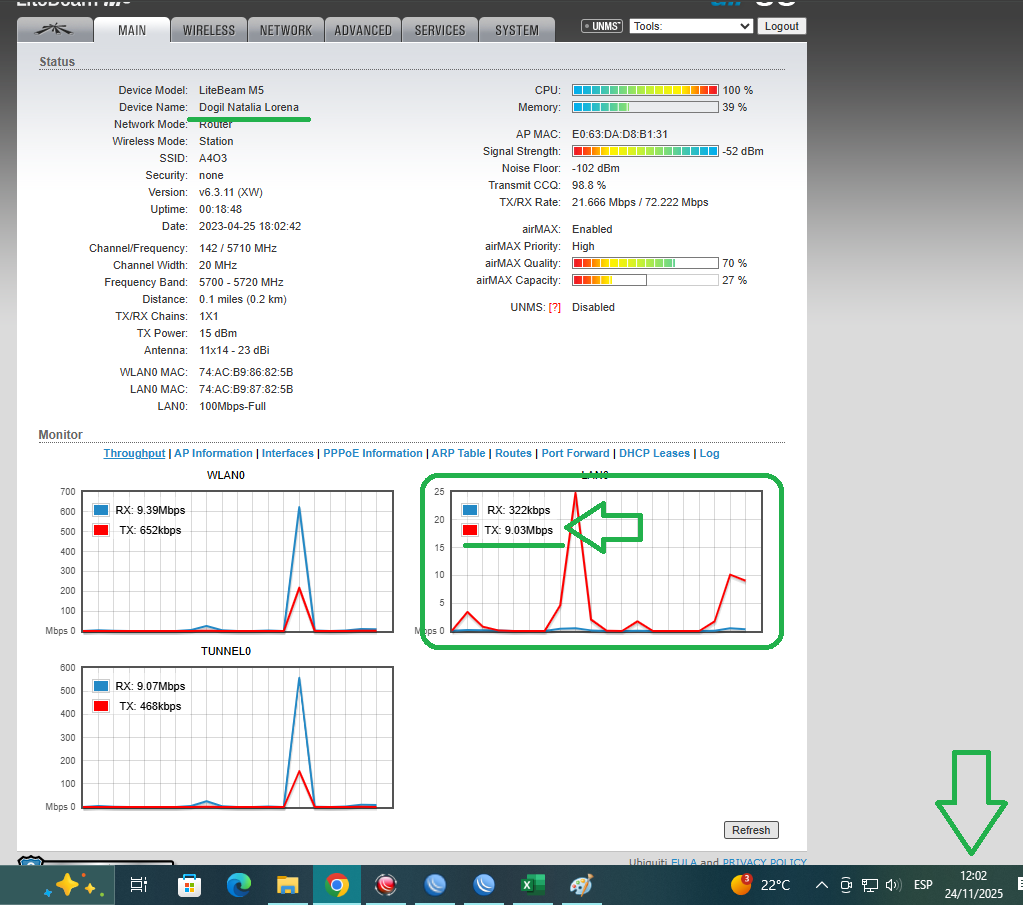Switch to the WIRELESS tab
Viewport: 1023px width, 905px height.
coord(208,30)
